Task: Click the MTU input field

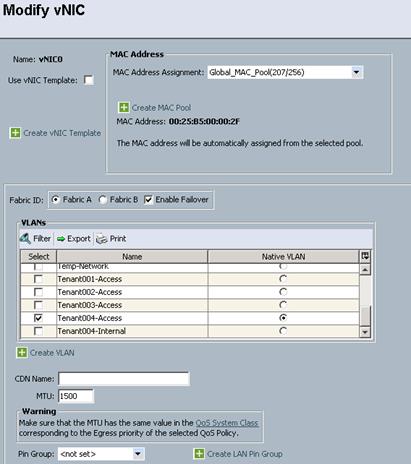Action: click(x=76, y=396)
